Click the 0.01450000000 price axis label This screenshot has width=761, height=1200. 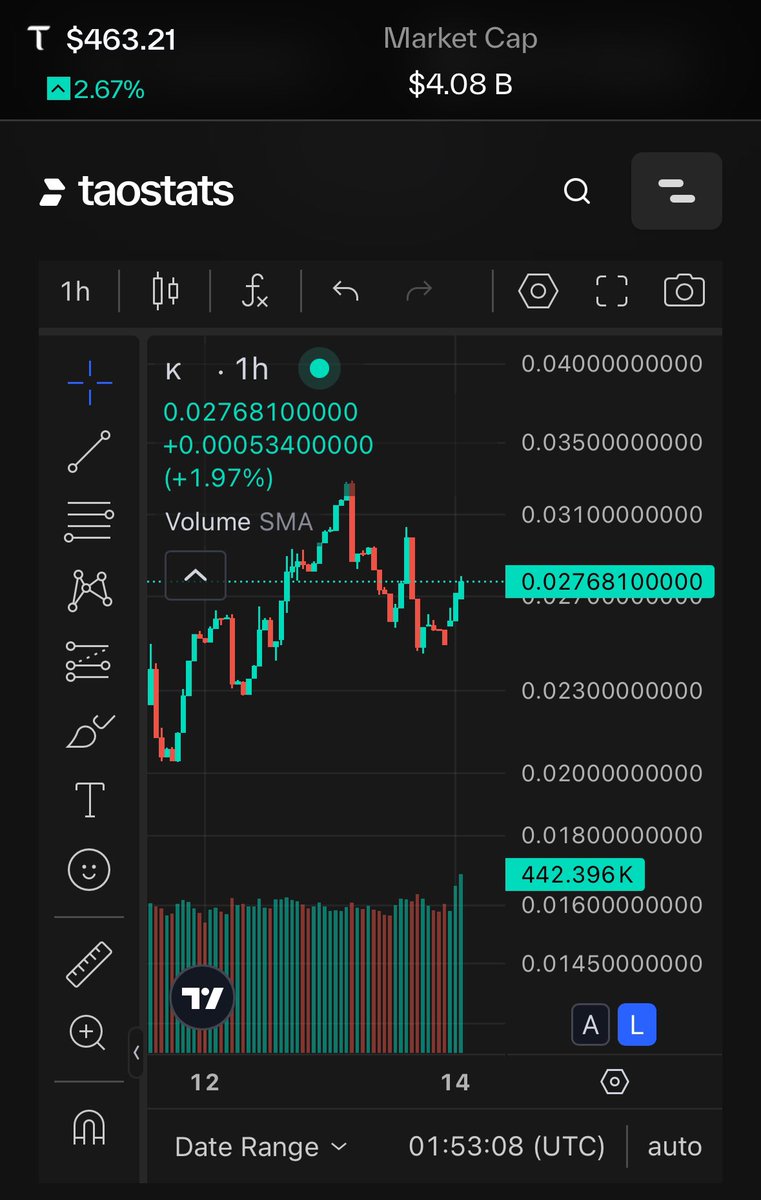(x=612, y=964)
